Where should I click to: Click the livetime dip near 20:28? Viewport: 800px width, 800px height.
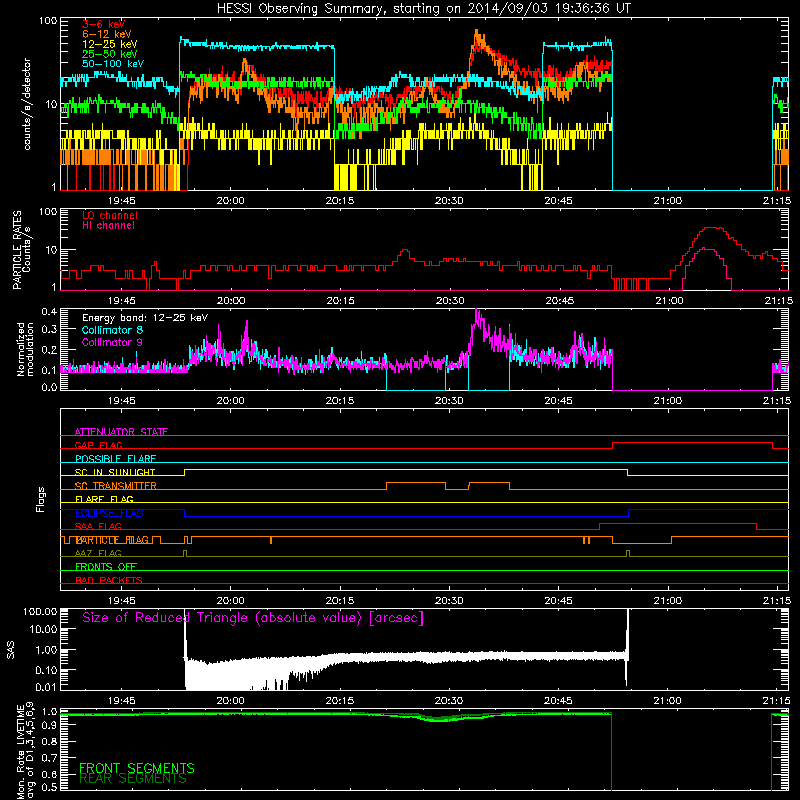pyautogui.click(x=438, y=719)
